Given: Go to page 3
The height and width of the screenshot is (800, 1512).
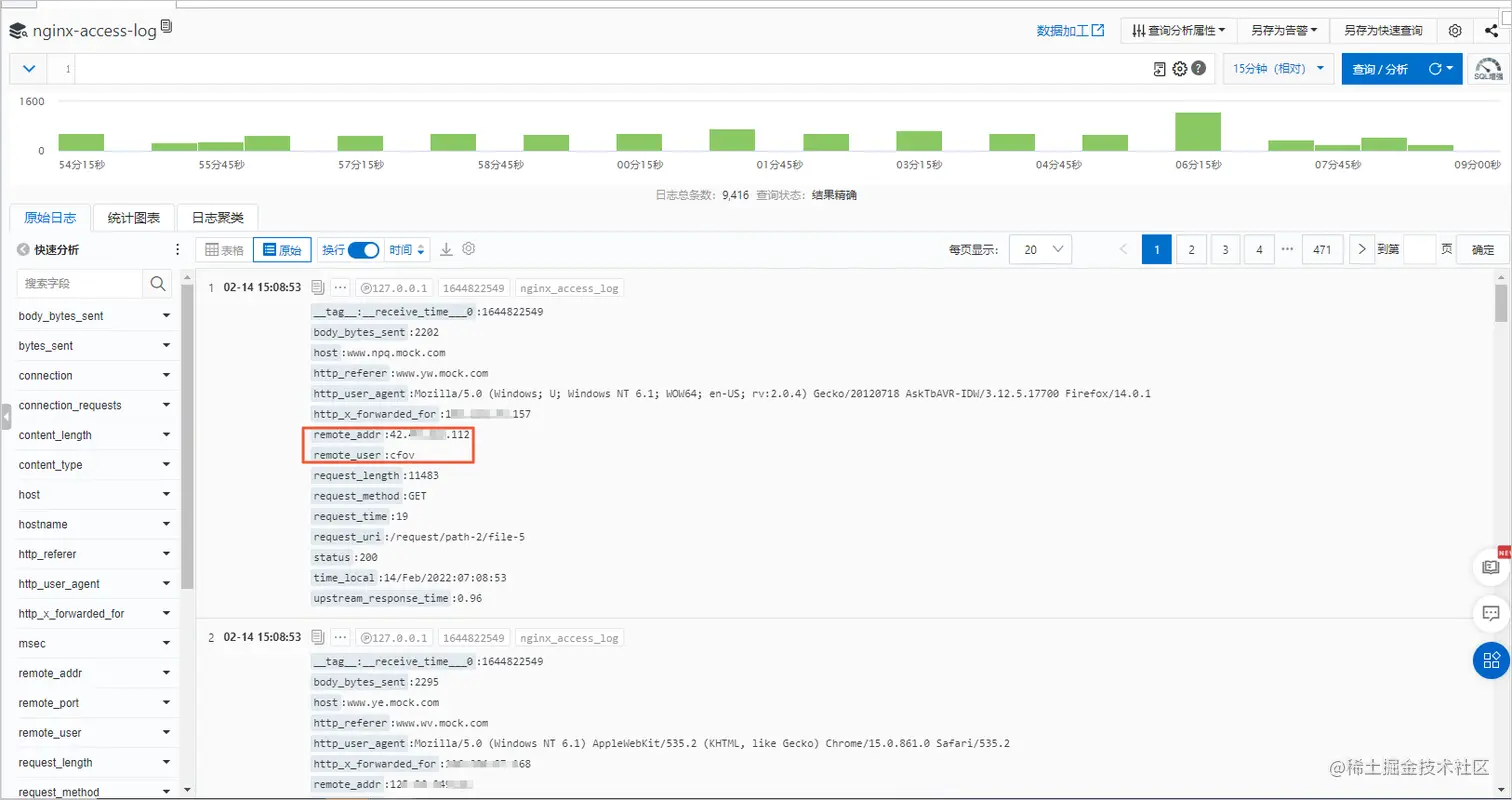Looking at the screenshot, I should pos(1225,250).
